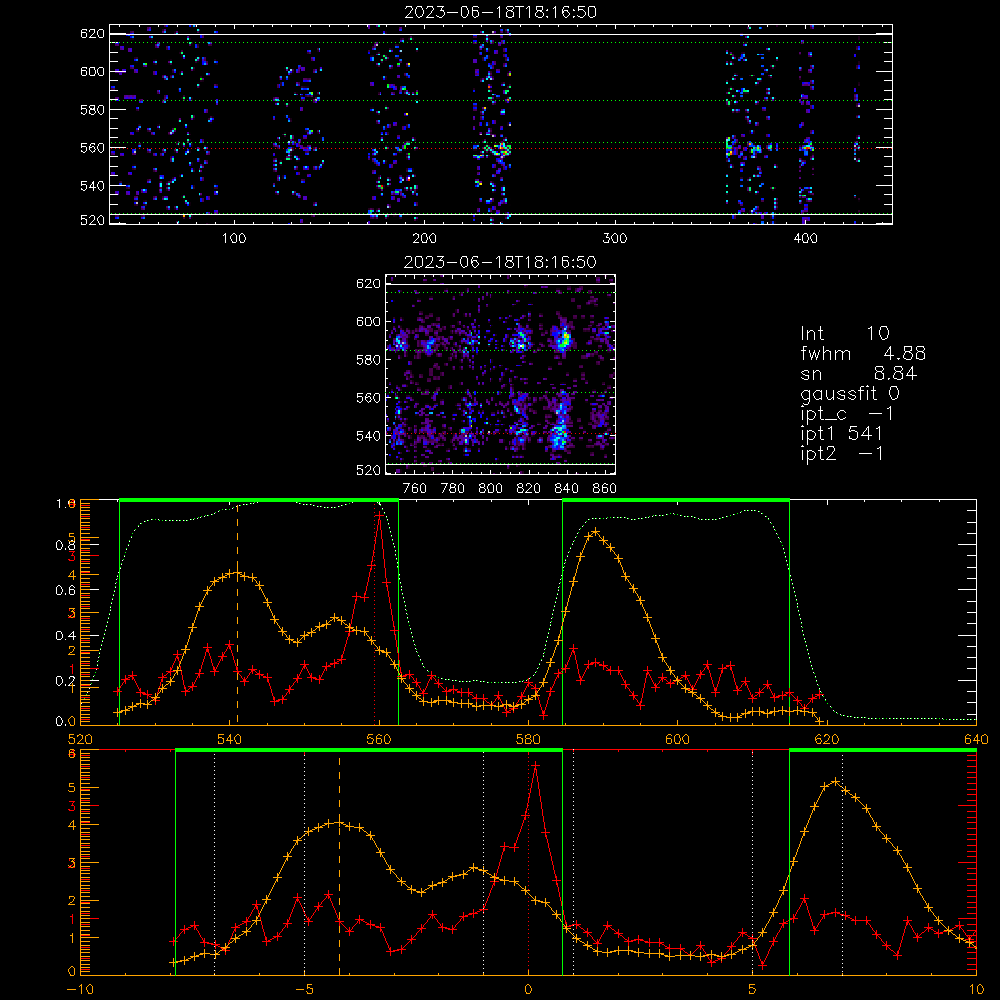This screenshot has width=1000, height=1000.
Task: Click x-axis label 760 on middle image
Action: pyautogui.click(x=415, y=489)
